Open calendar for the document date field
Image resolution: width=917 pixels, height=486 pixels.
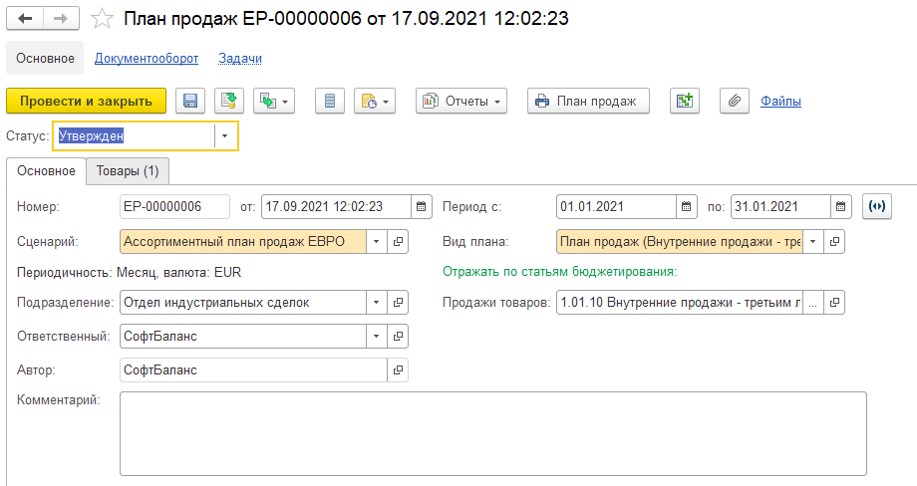point(421,206)
